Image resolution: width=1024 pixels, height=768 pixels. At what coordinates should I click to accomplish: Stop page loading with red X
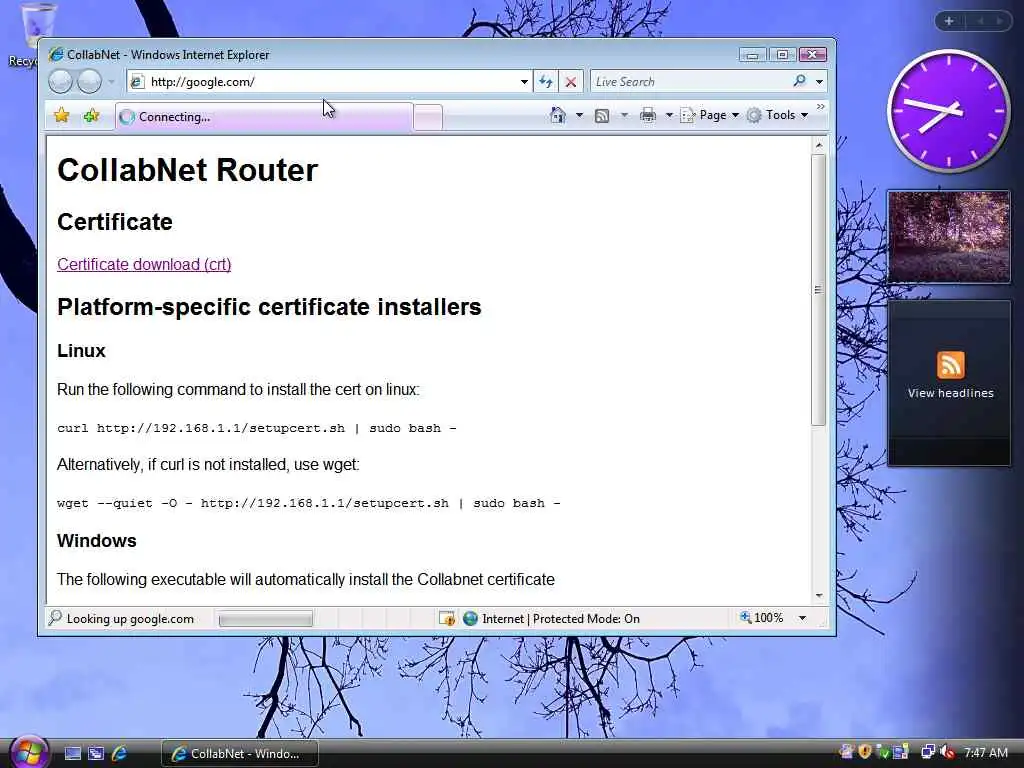[570, 82]
